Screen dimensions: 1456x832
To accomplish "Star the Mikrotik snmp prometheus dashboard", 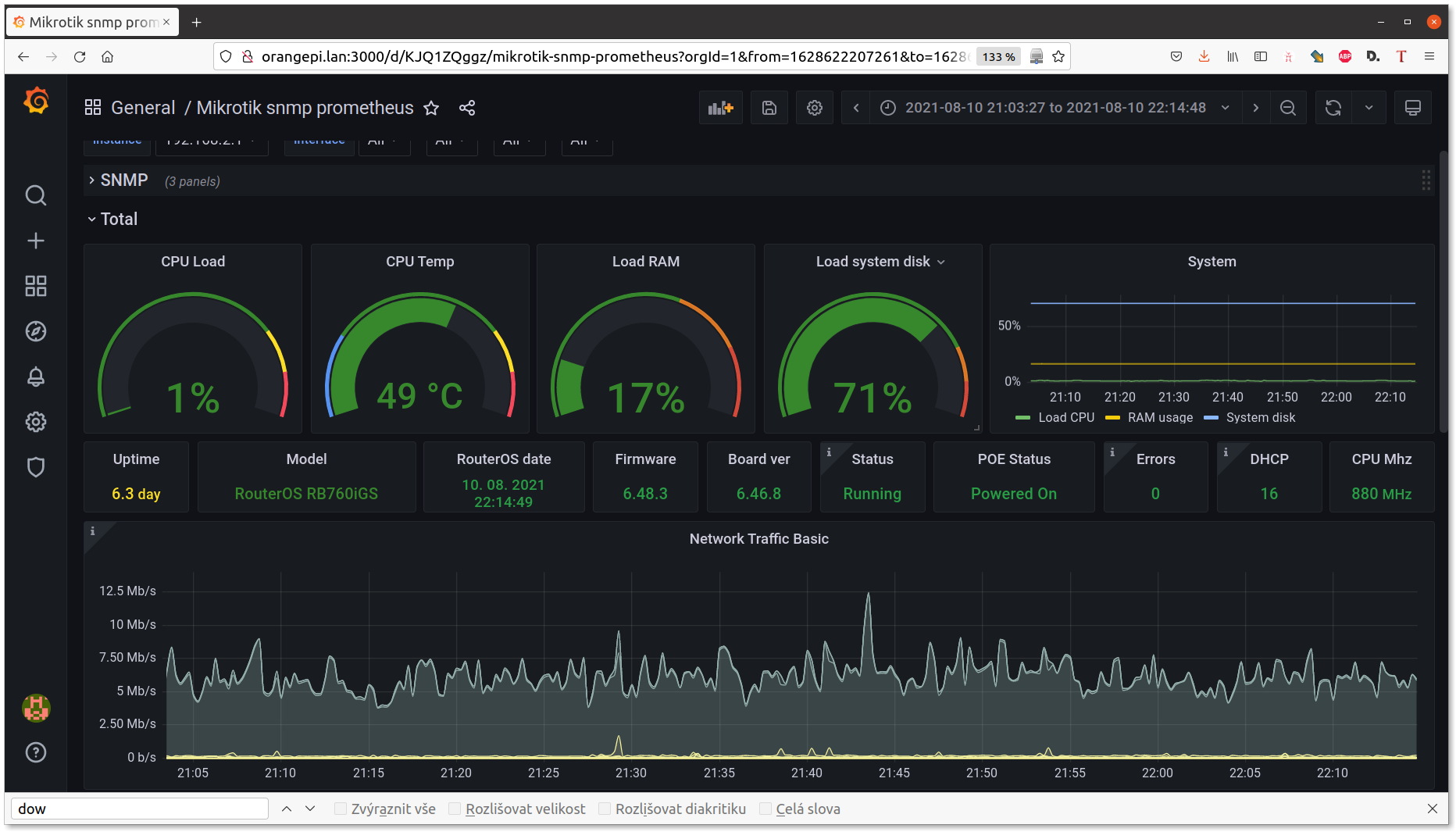I will (431, 108).
